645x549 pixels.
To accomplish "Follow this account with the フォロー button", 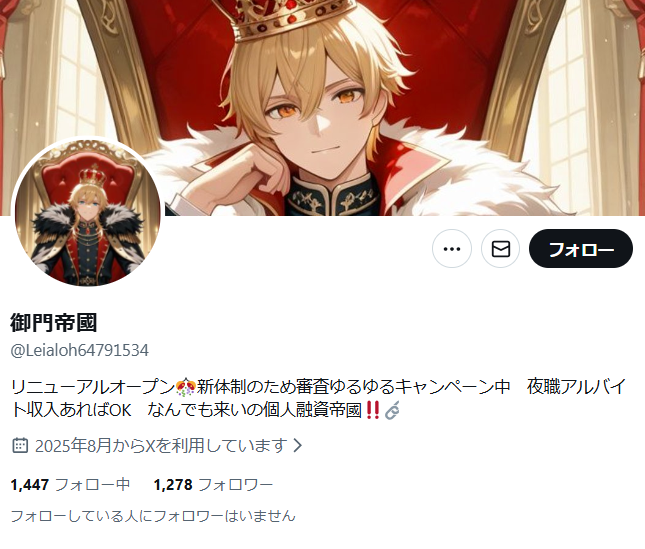I will click(581, 249).
